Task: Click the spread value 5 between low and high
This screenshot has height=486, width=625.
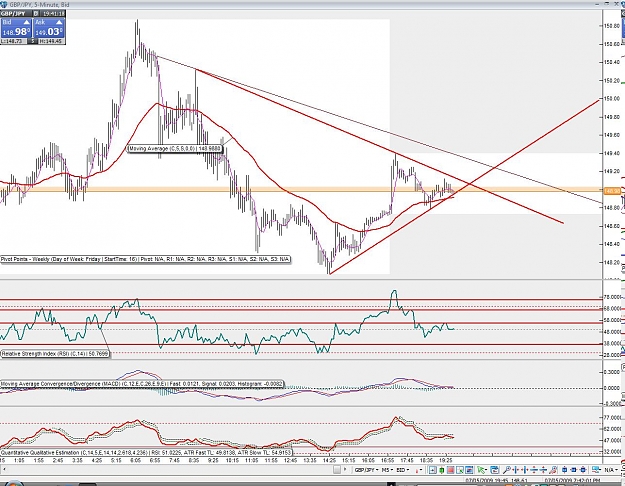Action: 32,41
